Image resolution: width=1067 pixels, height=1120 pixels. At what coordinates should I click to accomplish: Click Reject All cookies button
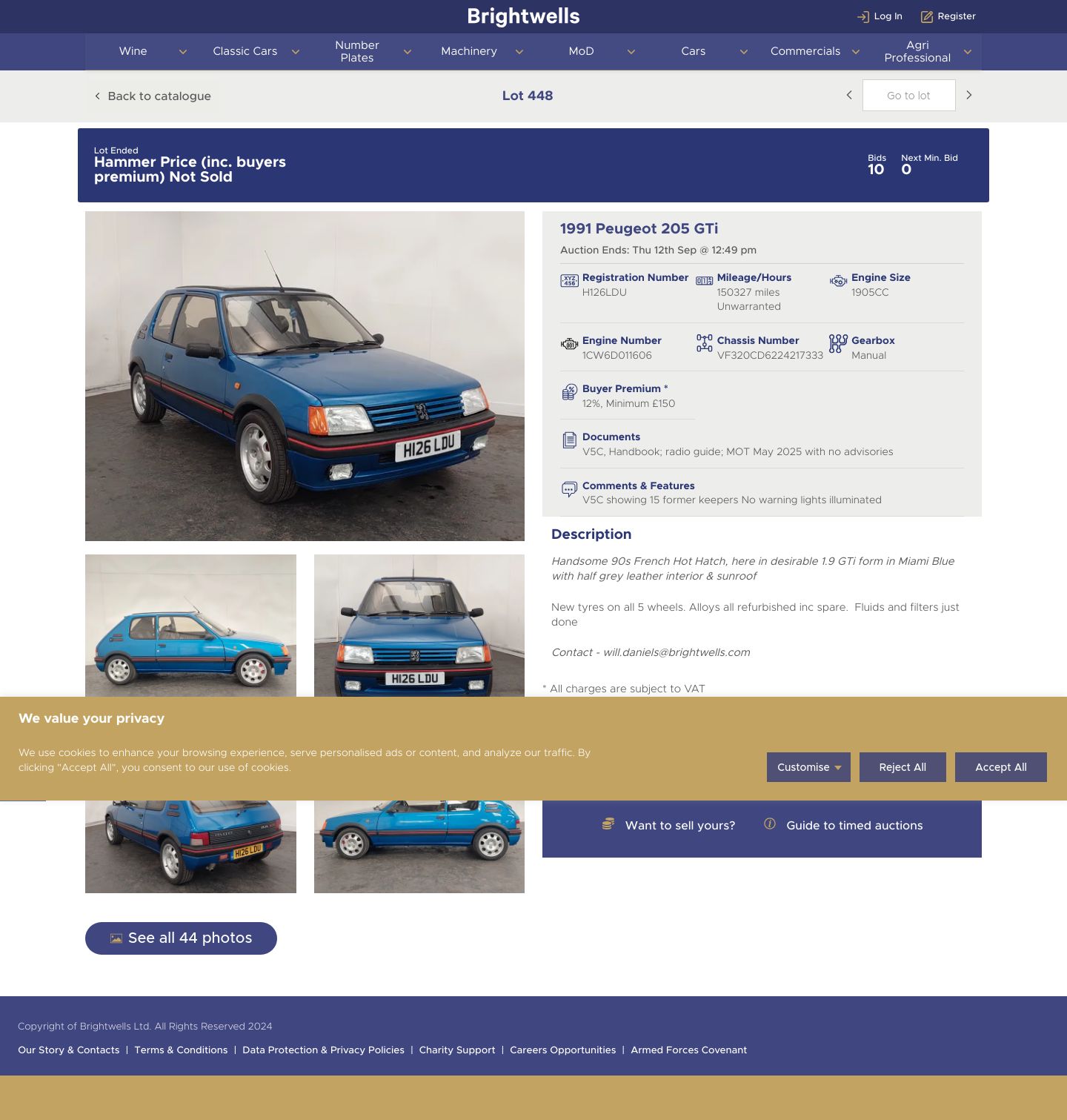tap(903, 767)
